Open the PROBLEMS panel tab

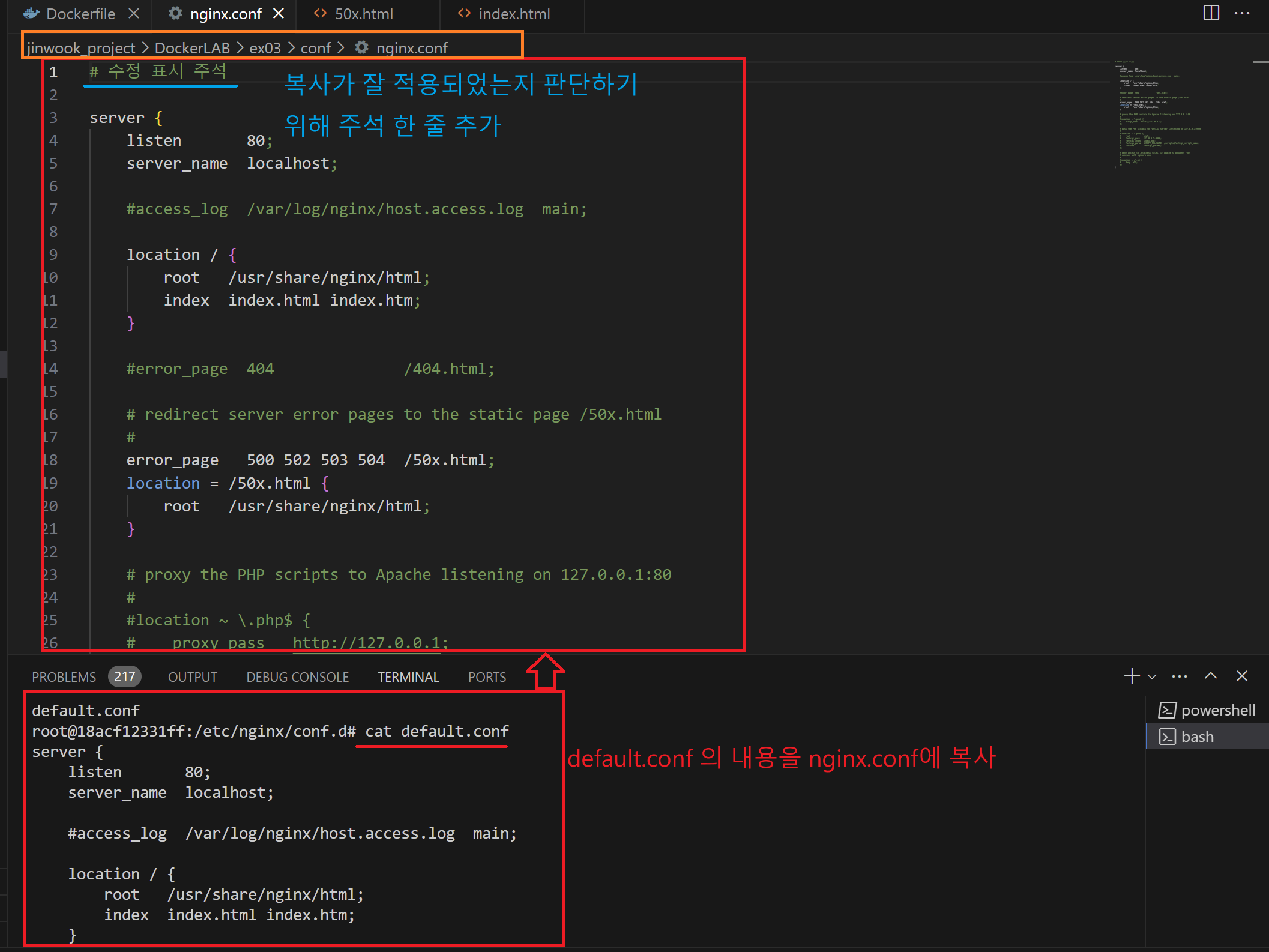pos(64,677)
